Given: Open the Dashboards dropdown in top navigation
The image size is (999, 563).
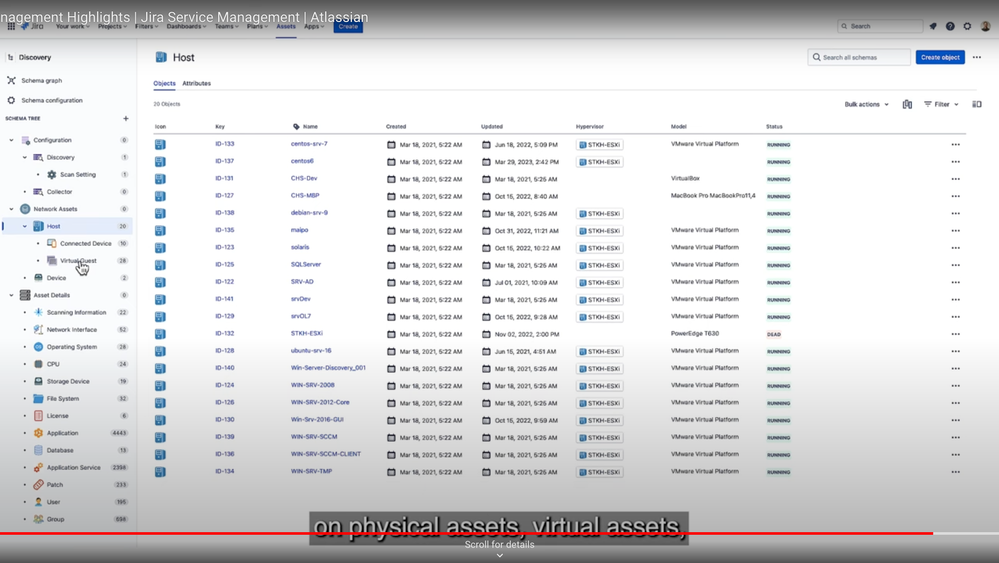Looking at the screenshot, I should click(x=186, y=27).
